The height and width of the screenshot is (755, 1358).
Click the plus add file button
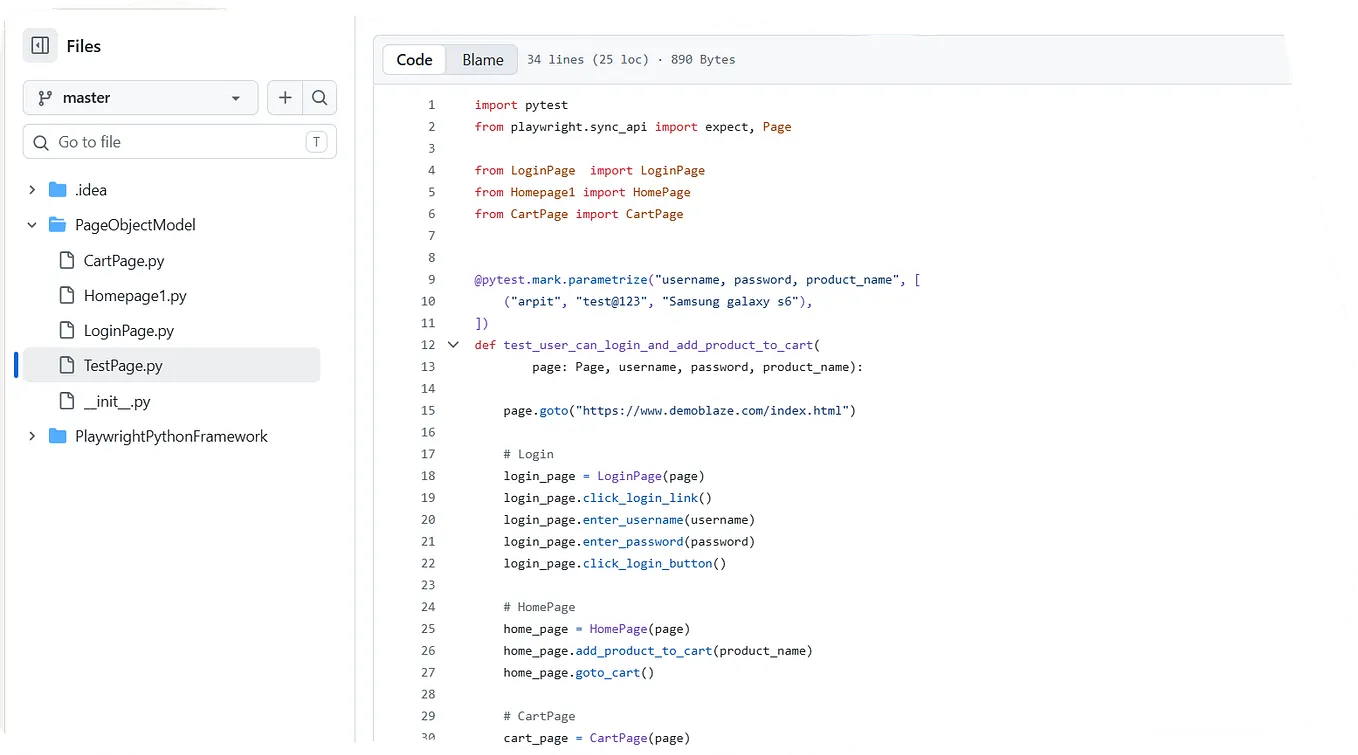point(285,98)
